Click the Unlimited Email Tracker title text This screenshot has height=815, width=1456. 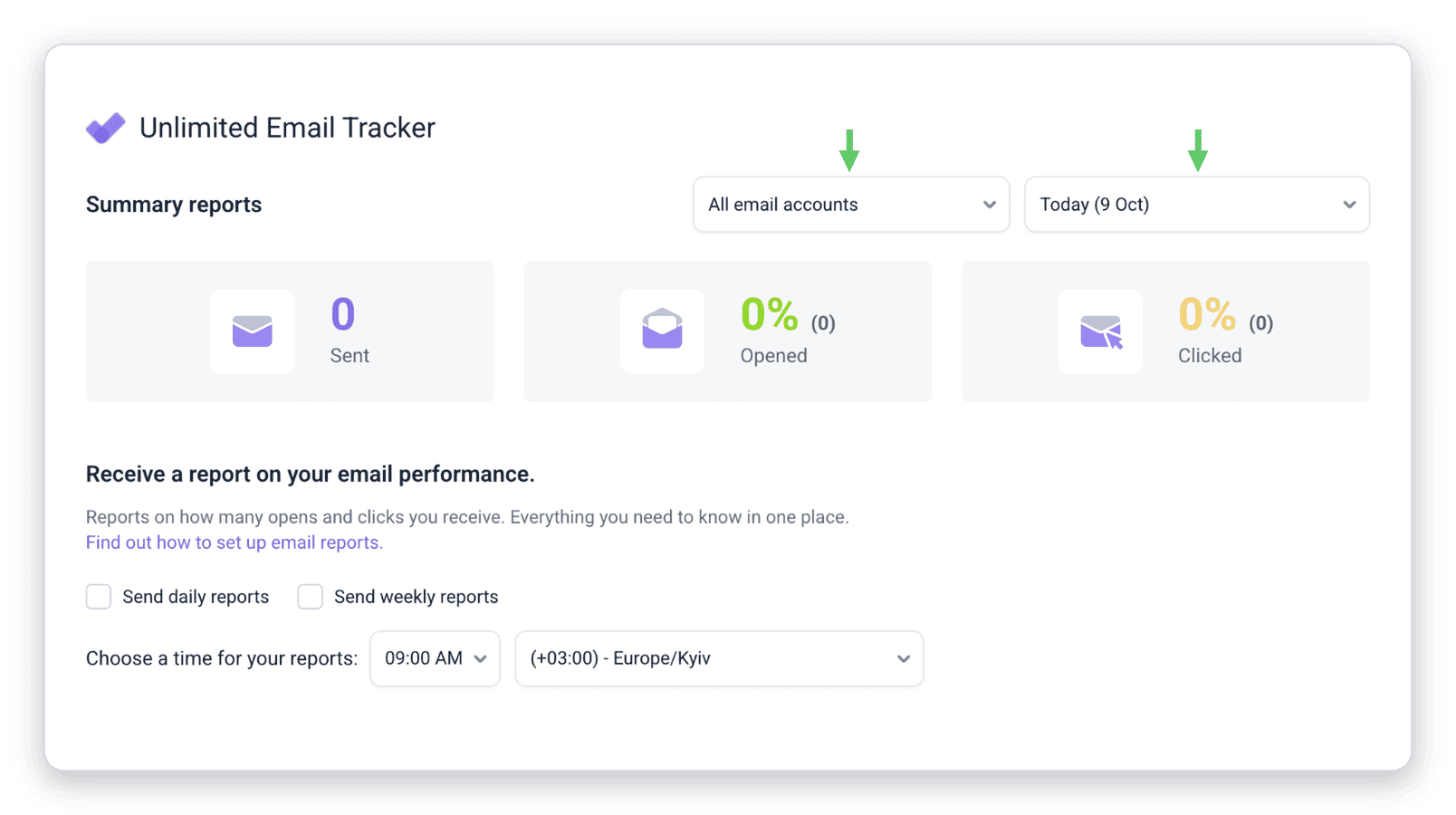click(x=287, y=128)
